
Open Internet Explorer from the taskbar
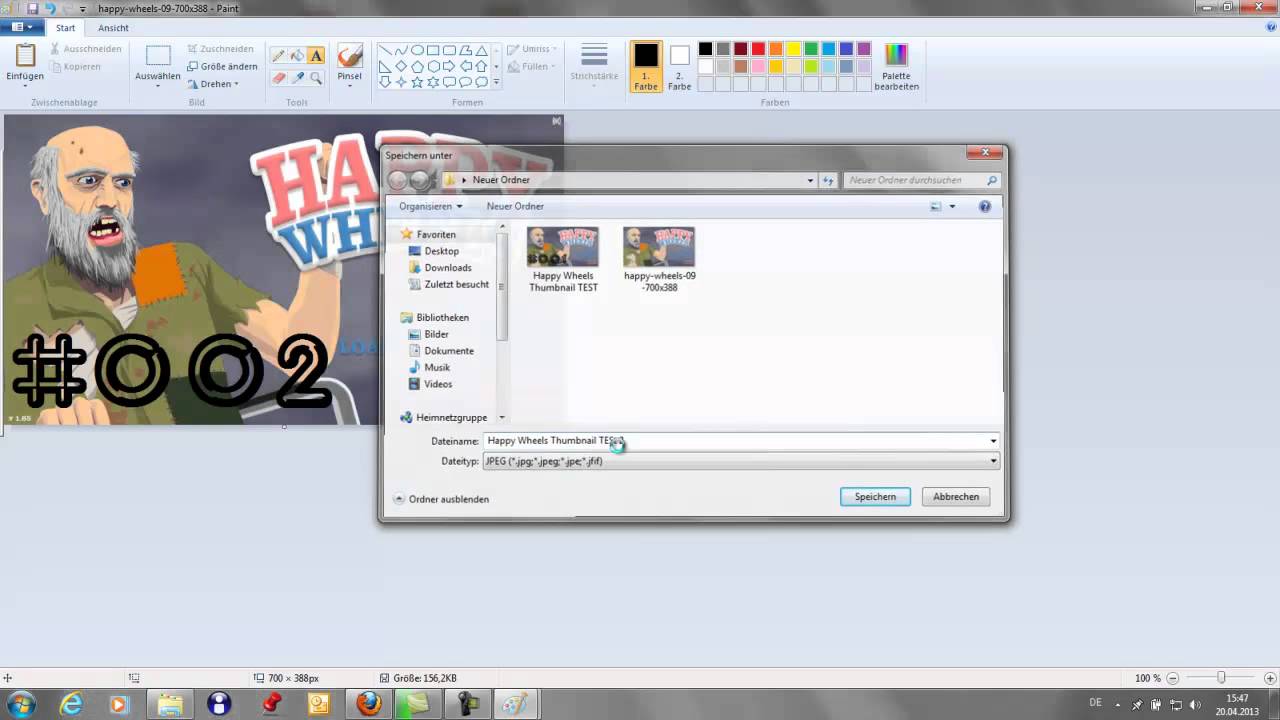70,704
